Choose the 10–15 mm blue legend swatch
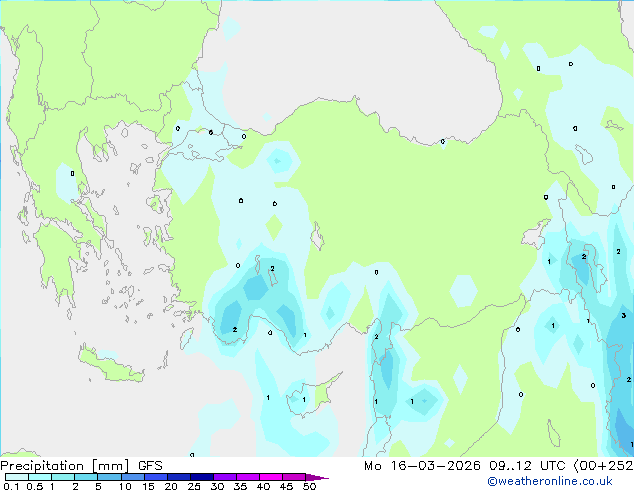Image resolution: width=634 pixels, height=490 pixels. [x=133, y=477]
